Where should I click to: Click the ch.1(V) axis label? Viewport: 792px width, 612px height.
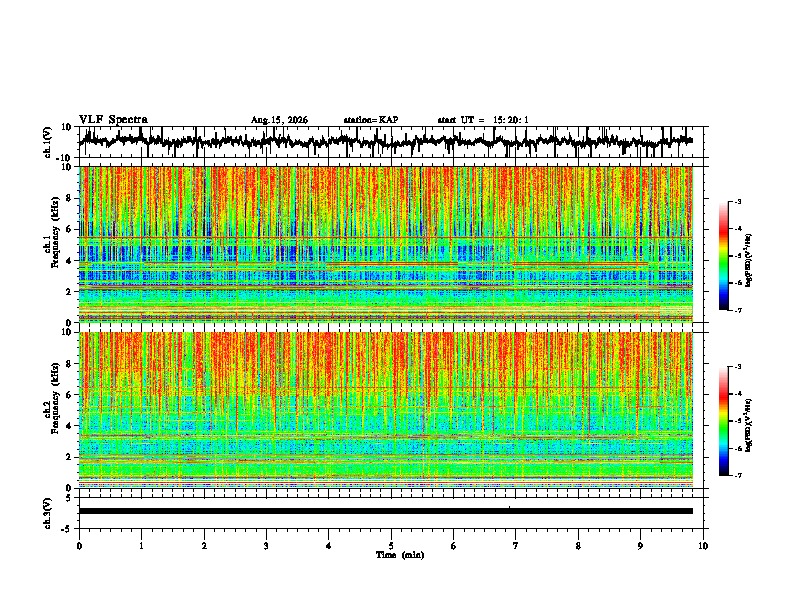point(48,142)
